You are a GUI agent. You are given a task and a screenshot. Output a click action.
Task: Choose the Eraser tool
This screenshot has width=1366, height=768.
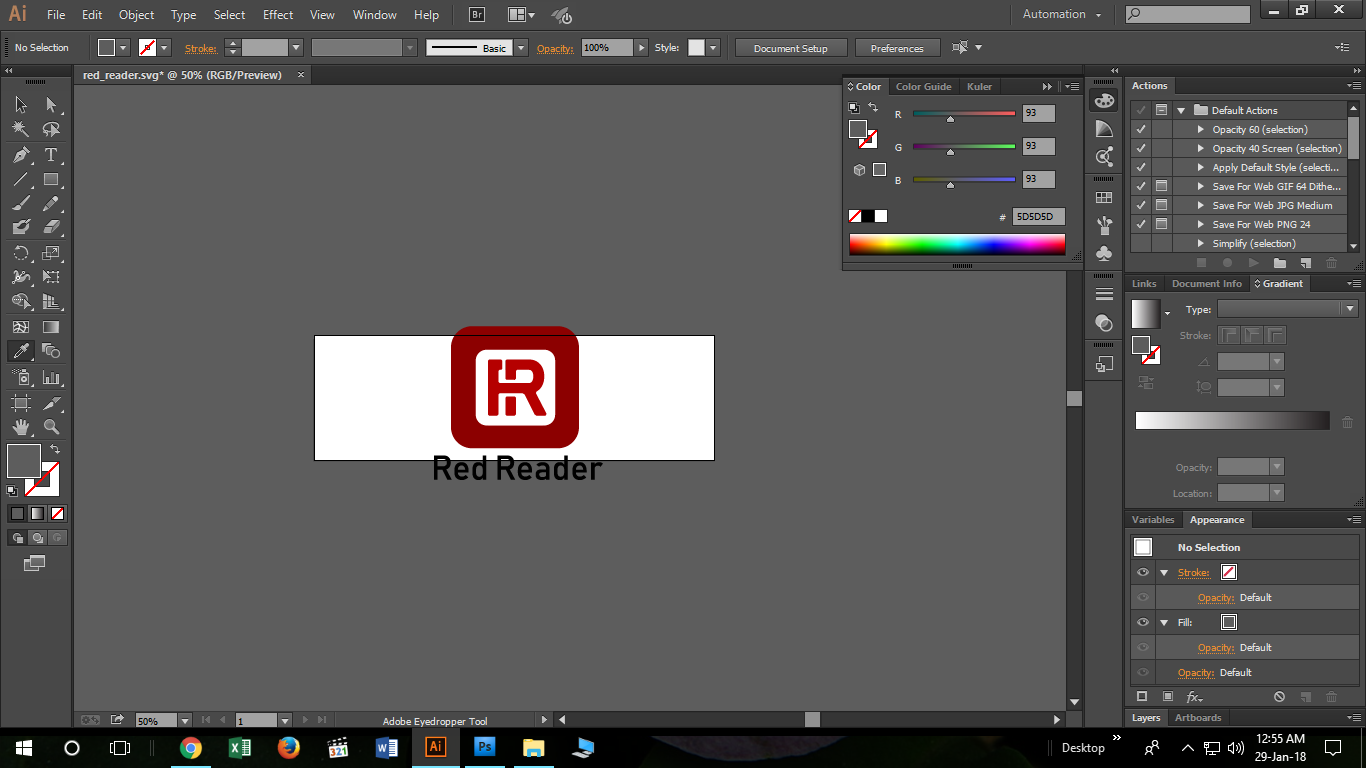point(51,228)
